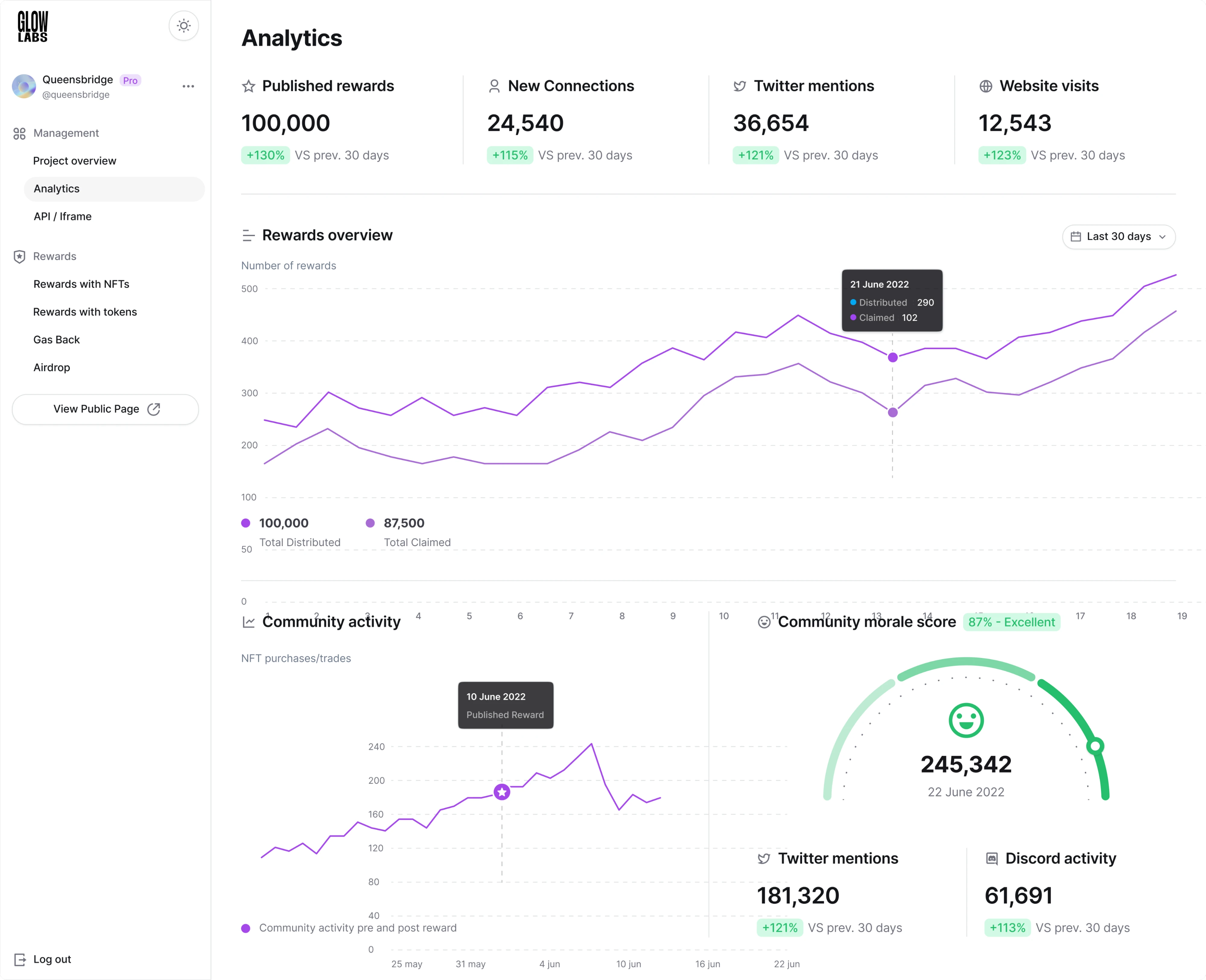
Task: Click the community morale gauge handle
Action: 1096,746
